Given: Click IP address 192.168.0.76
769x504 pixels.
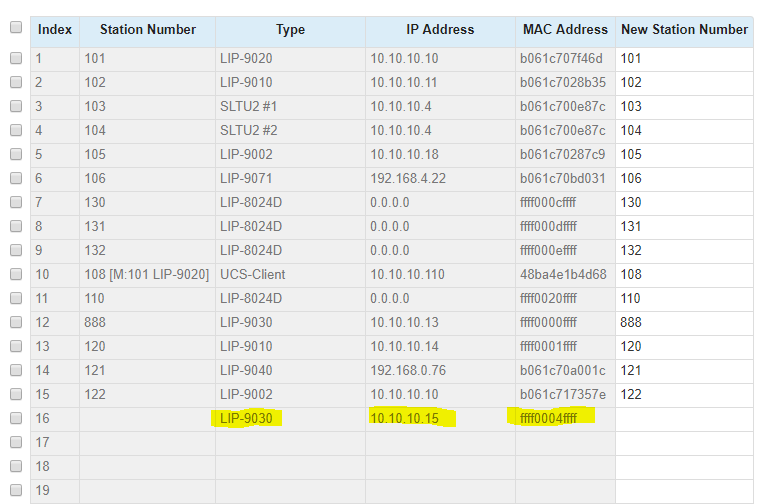Looking at the screenshot, I should tap(408, 370).
